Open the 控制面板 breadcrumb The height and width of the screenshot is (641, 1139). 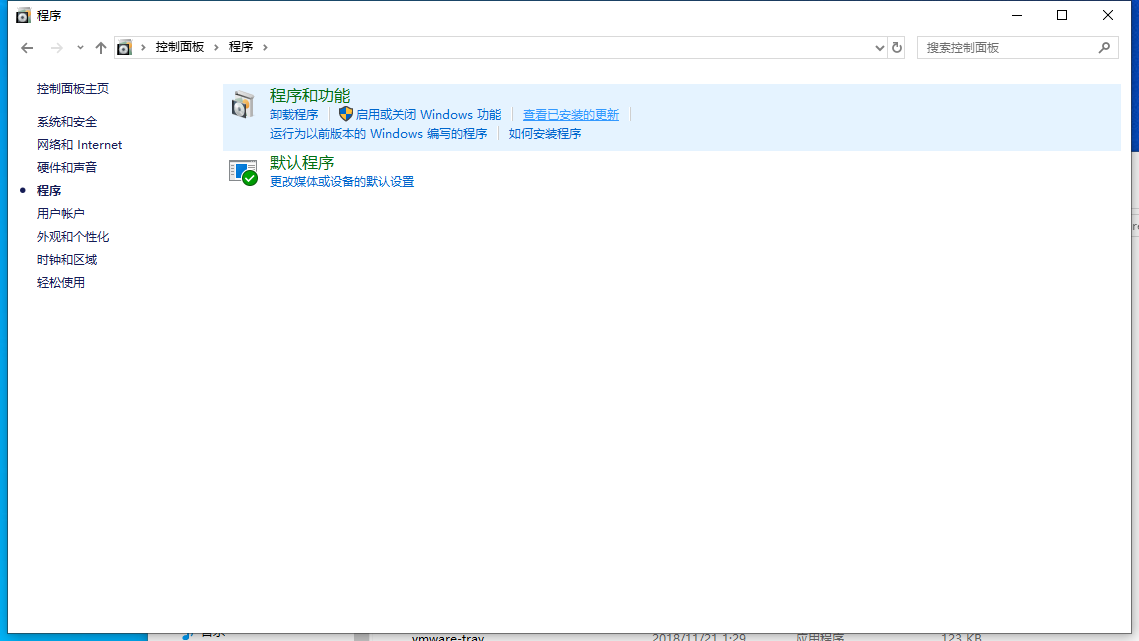pos(179,47)
